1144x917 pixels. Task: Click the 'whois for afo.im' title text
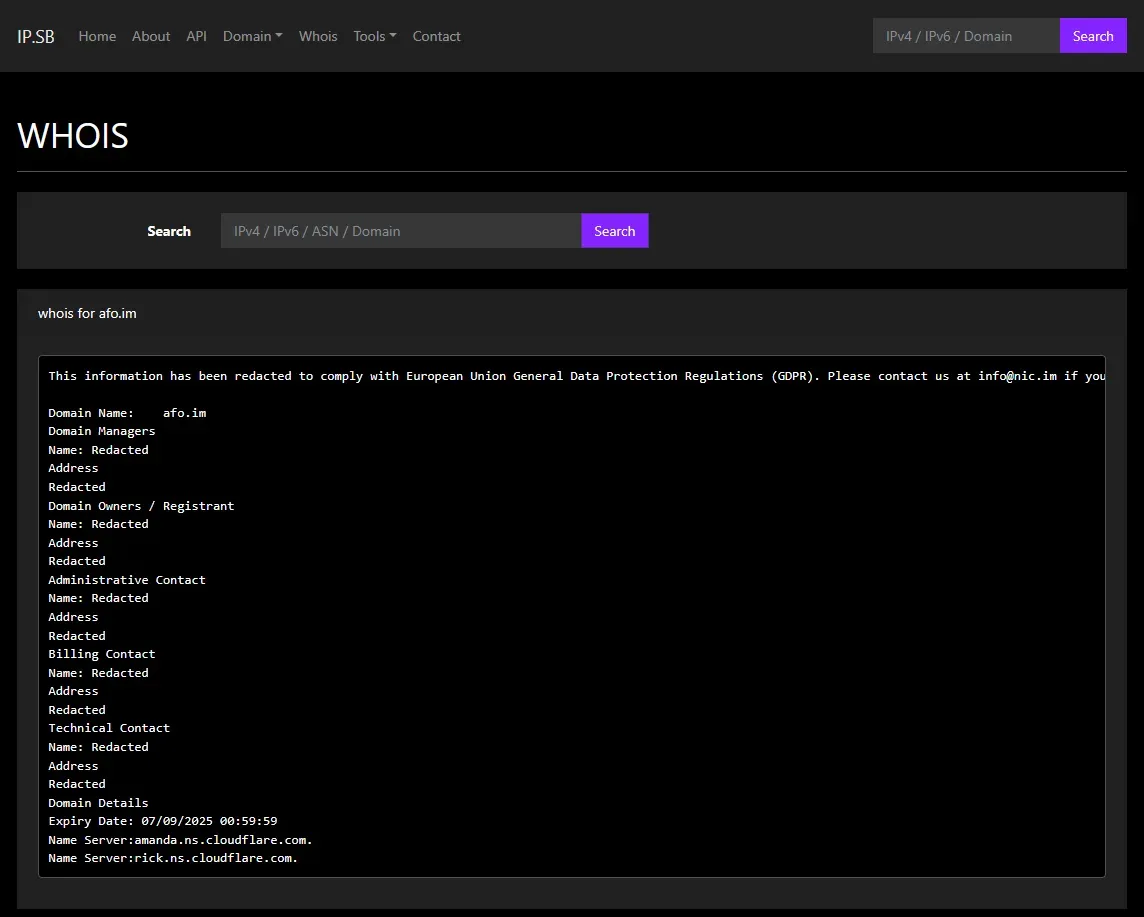click(x=87, y=313)
